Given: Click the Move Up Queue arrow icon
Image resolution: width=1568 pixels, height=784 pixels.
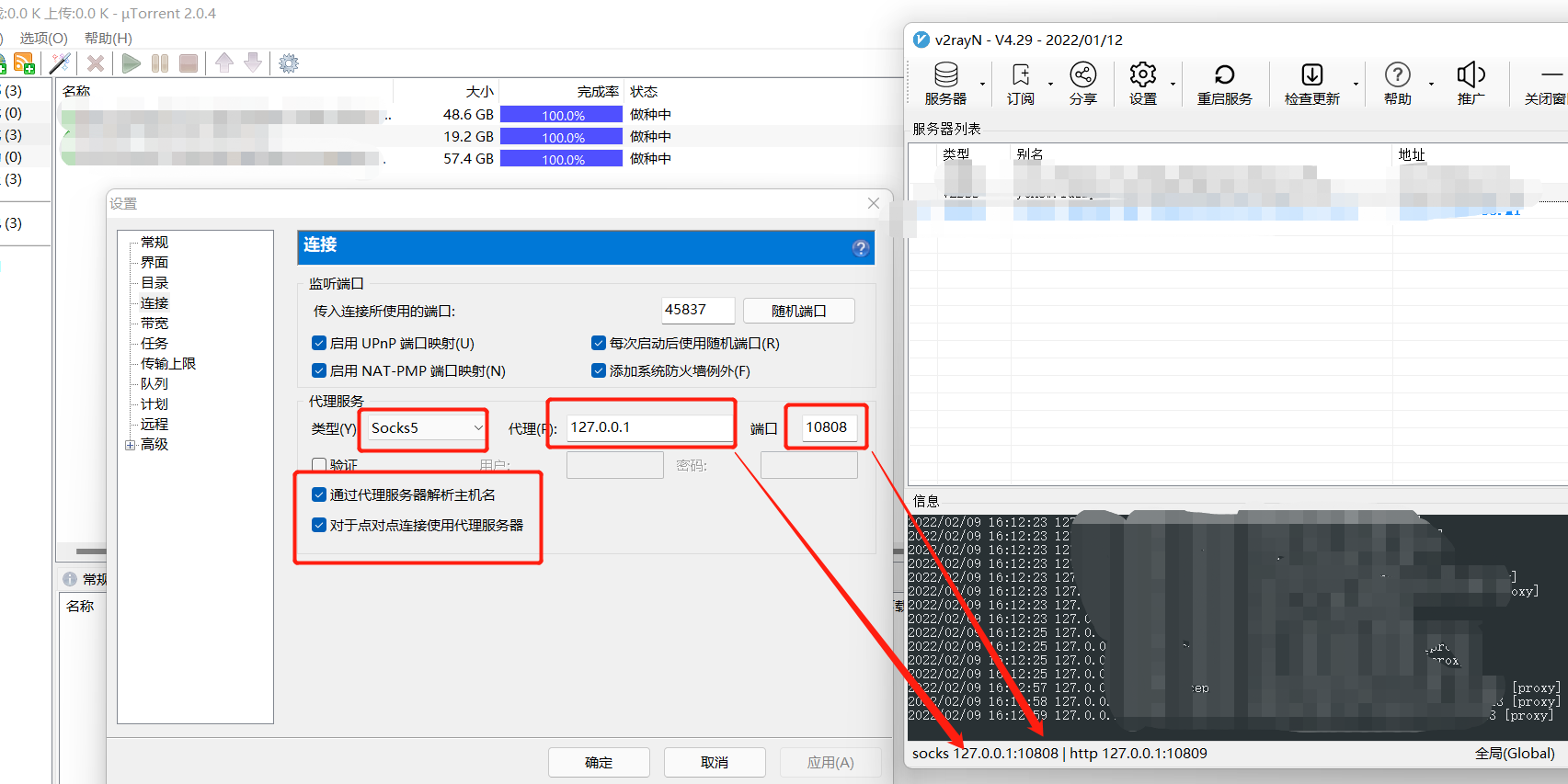Looking at the screenshot, I should tap(224, 62).
